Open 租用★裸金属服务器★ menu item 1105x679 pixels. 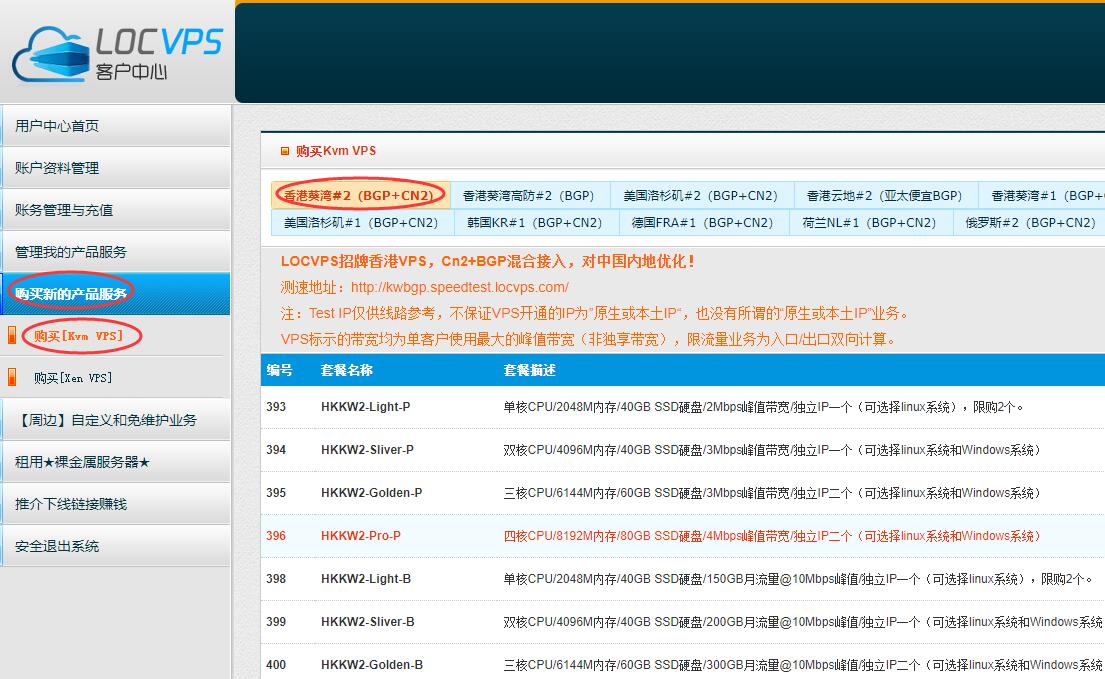[116, 462]
